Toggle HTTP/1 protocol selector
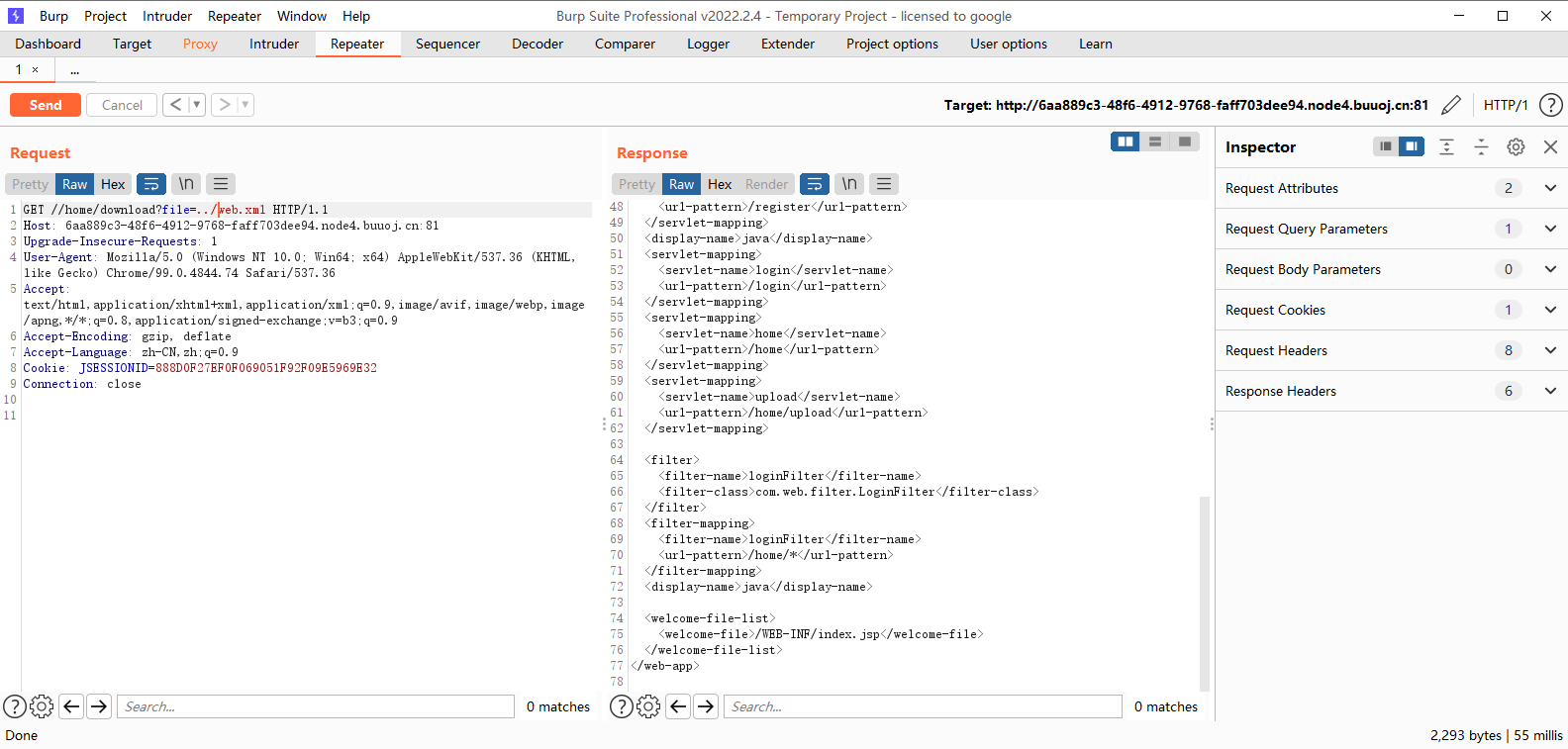1568x749 pixels. (1505, 105)
